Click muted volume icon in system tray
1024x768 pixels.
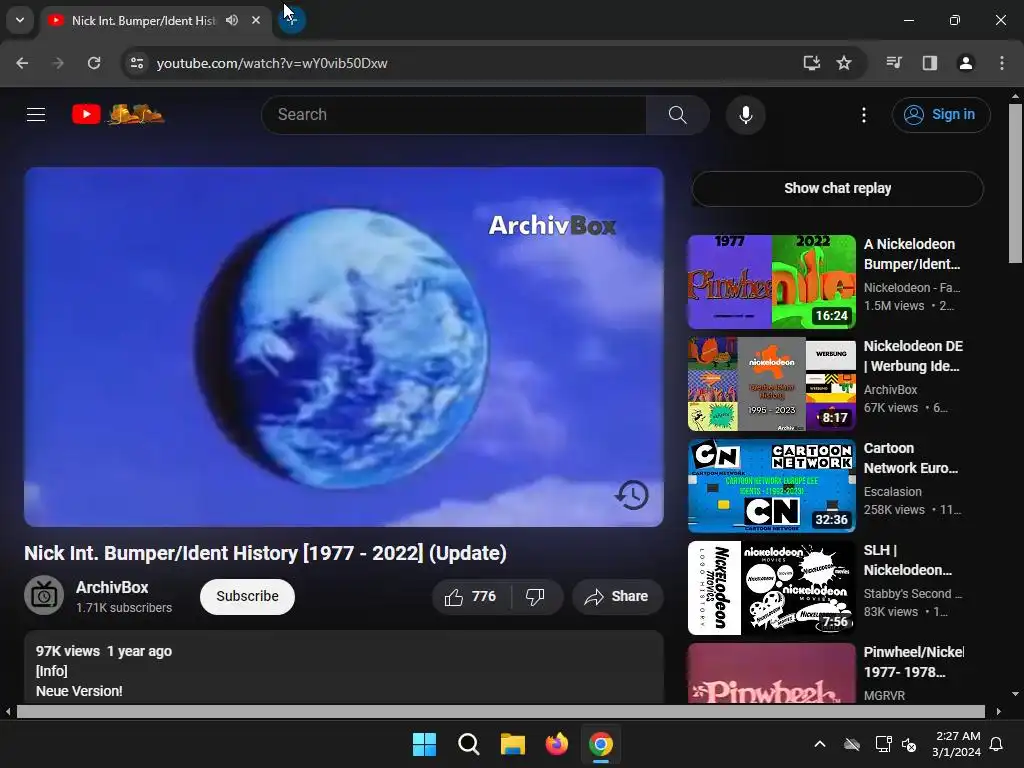908,744
